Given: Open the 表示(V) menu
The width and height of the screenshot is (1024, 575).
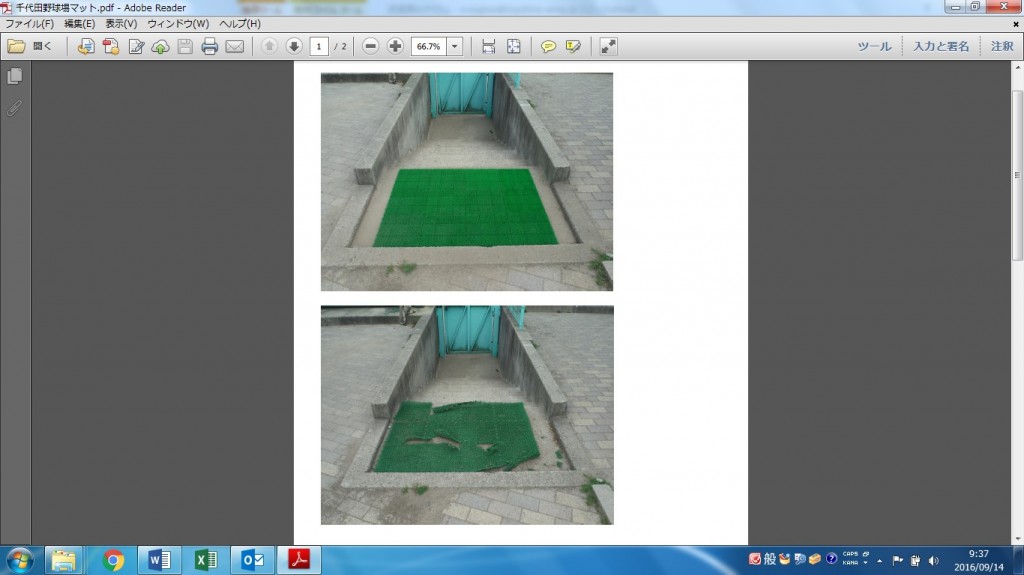Looking at the screenshot, I should 121,24.
